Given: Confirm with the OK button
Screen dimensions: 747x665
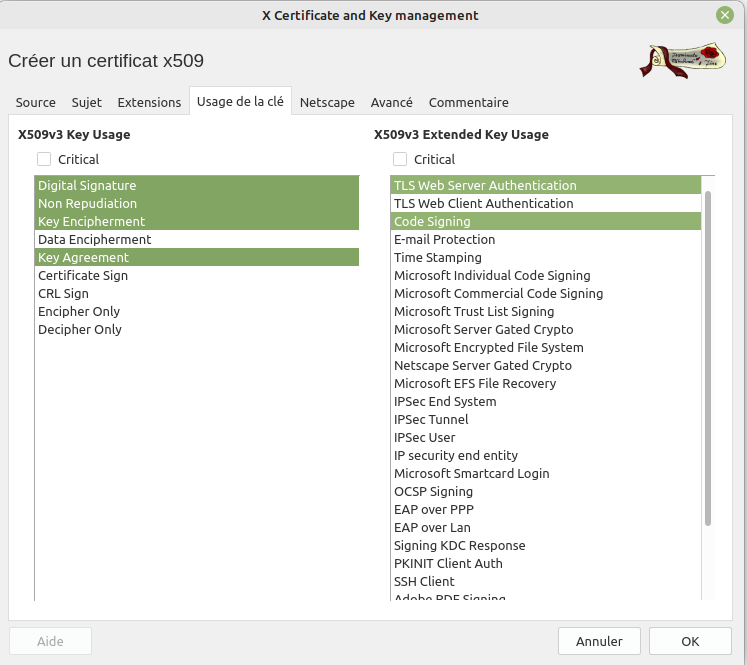Looking at the screenshot, I should pos(690,641).
